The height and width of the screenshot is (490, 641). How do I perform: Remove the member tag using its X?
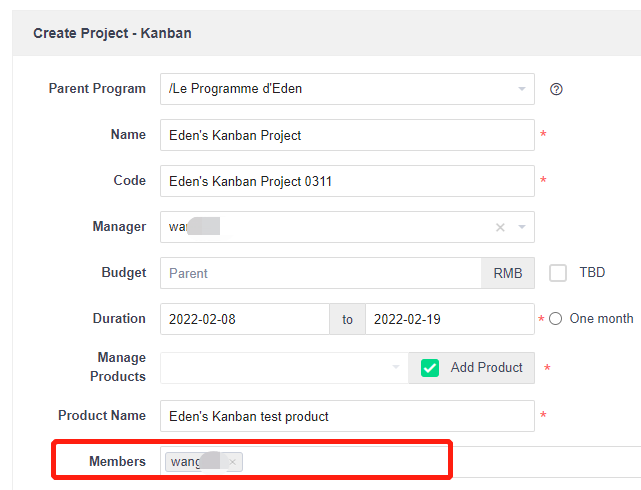point(232,461)
